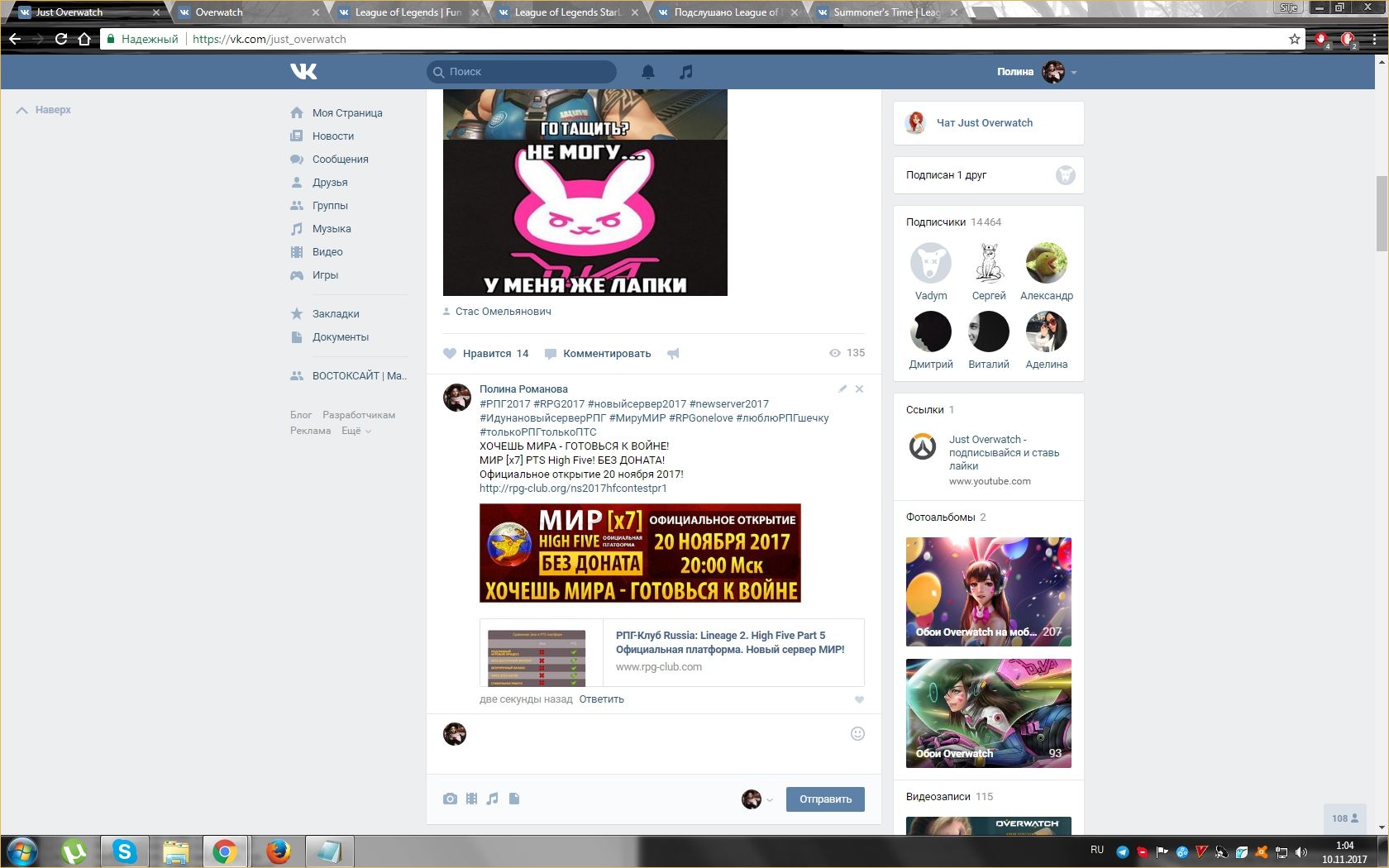Edit the comment by Полина Романова
The height and width of the screenshot is (868, 1389).
tap(842, 389)
